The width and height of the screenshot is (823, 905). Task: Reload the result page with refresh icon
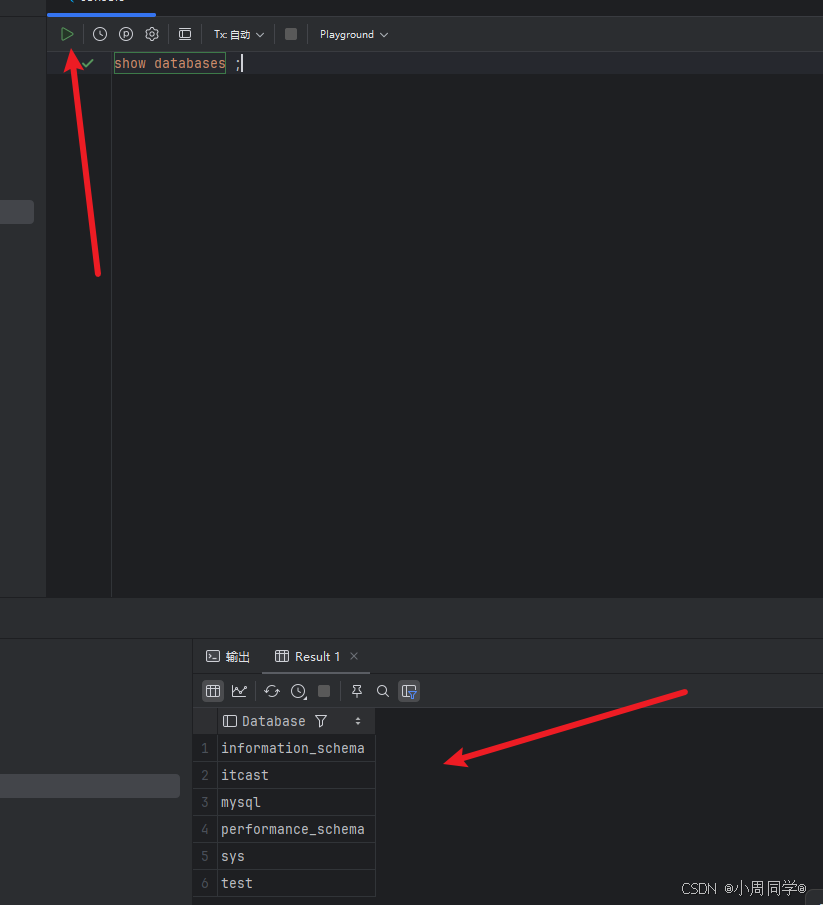(x=272, y=691)
